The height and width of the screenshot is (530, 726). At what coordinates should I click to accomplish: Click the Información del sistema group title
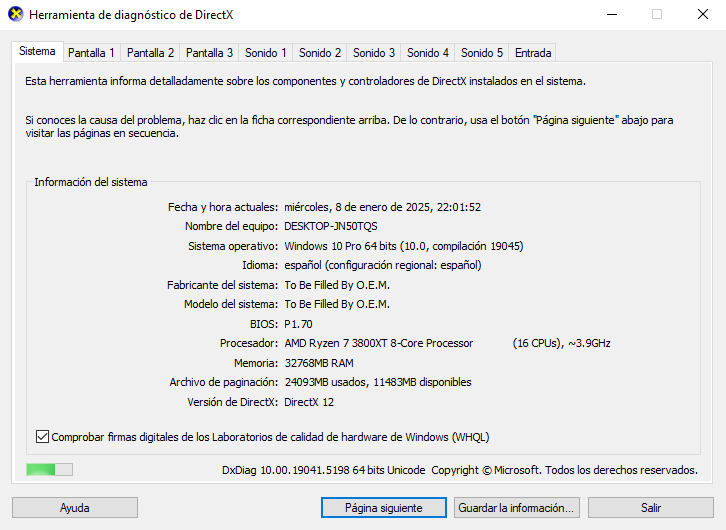[91, 182]
